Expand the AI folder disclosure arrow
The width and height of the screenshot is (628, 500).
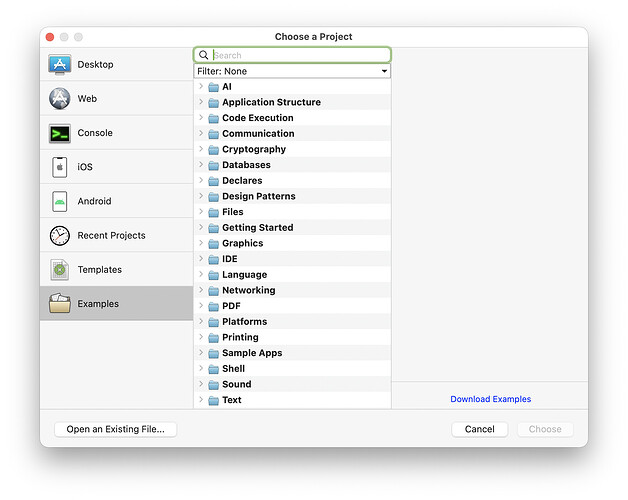tap(201, 87)
